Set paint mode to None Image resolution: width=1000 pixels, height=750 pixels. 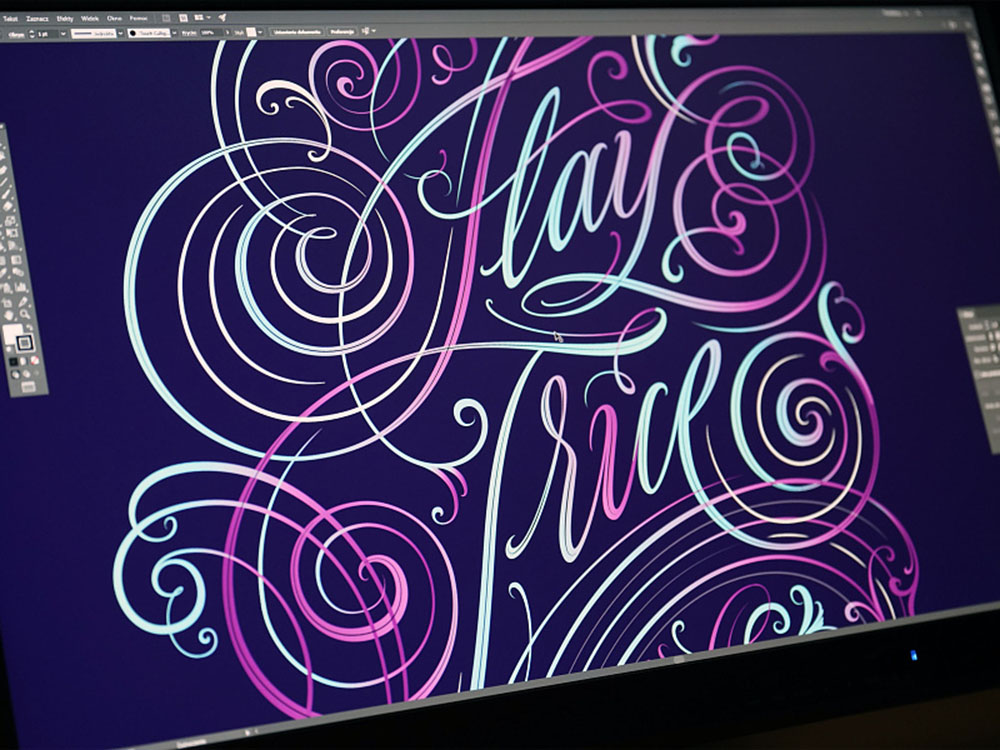(x=34, y=360)
